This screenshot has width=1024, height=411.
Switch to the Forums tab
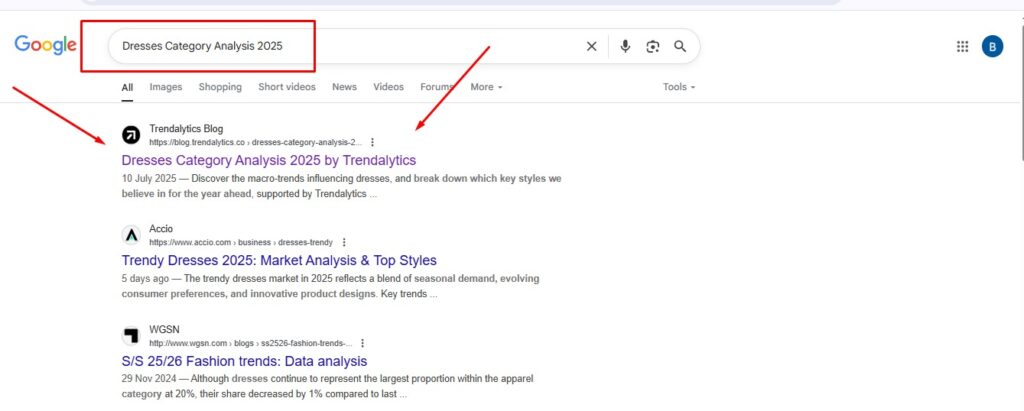tap(437, 87)
